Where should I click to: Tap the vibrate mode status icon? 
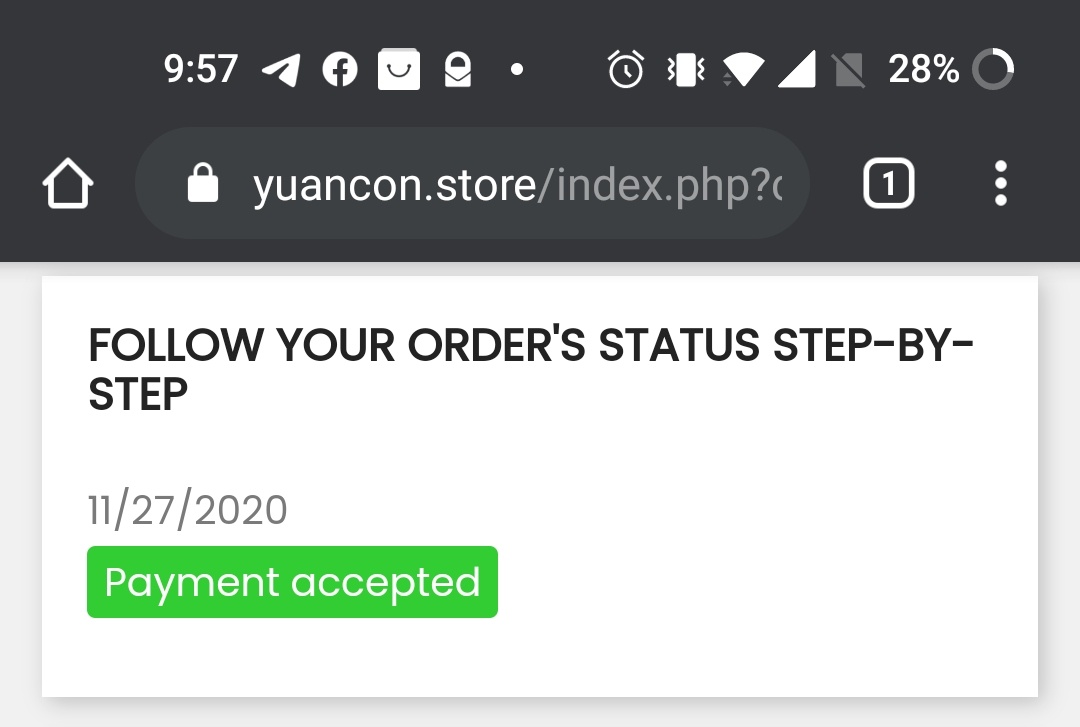686,70
